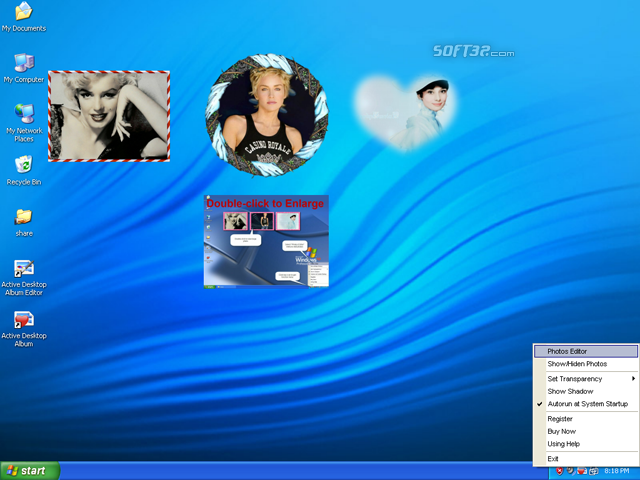Select the My Computer desktop icon

pyautogui.click(x=24, y=68)
